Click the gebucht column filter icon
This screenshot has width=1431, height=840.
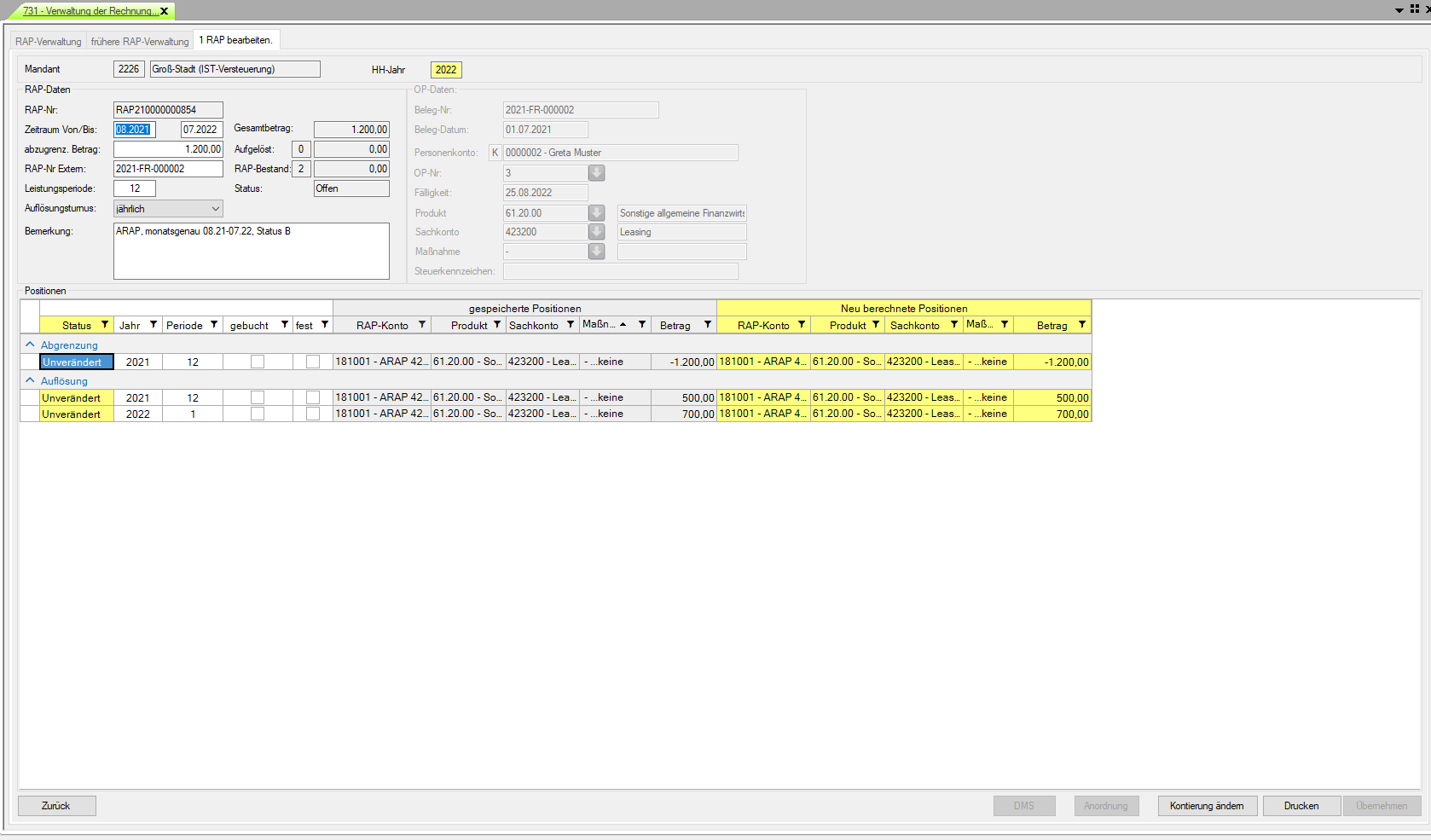pyautogui.click(x=285, y=325)
